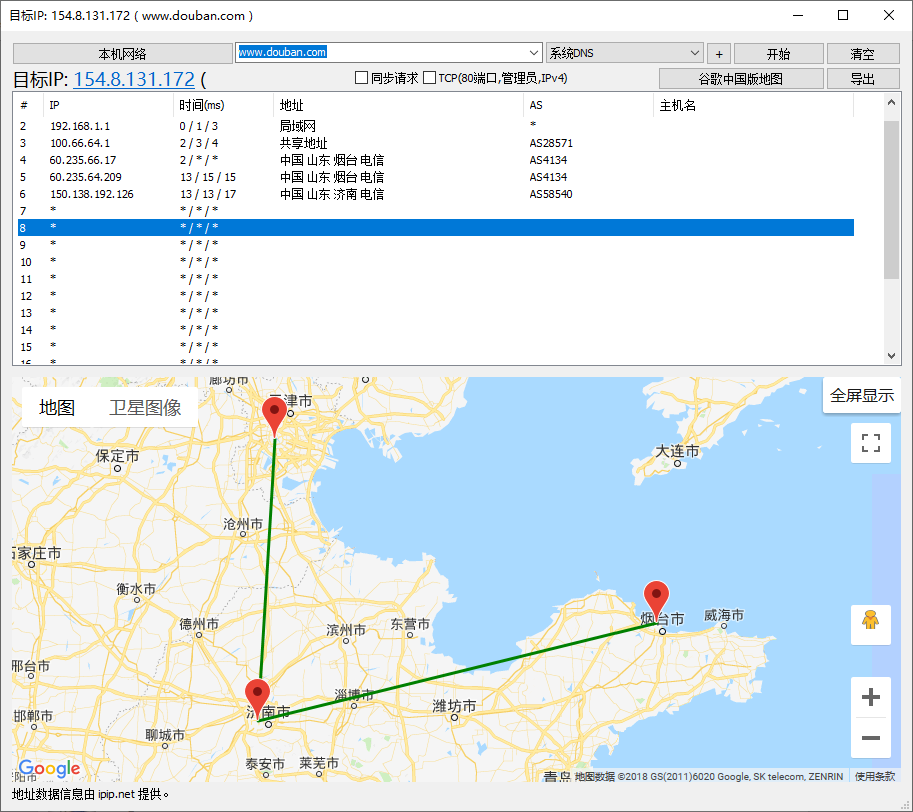Image resolution: width=913 pixels, height=812 pixels.
Task: Select hop row 100.66.64.1
Action: point(436,143)
